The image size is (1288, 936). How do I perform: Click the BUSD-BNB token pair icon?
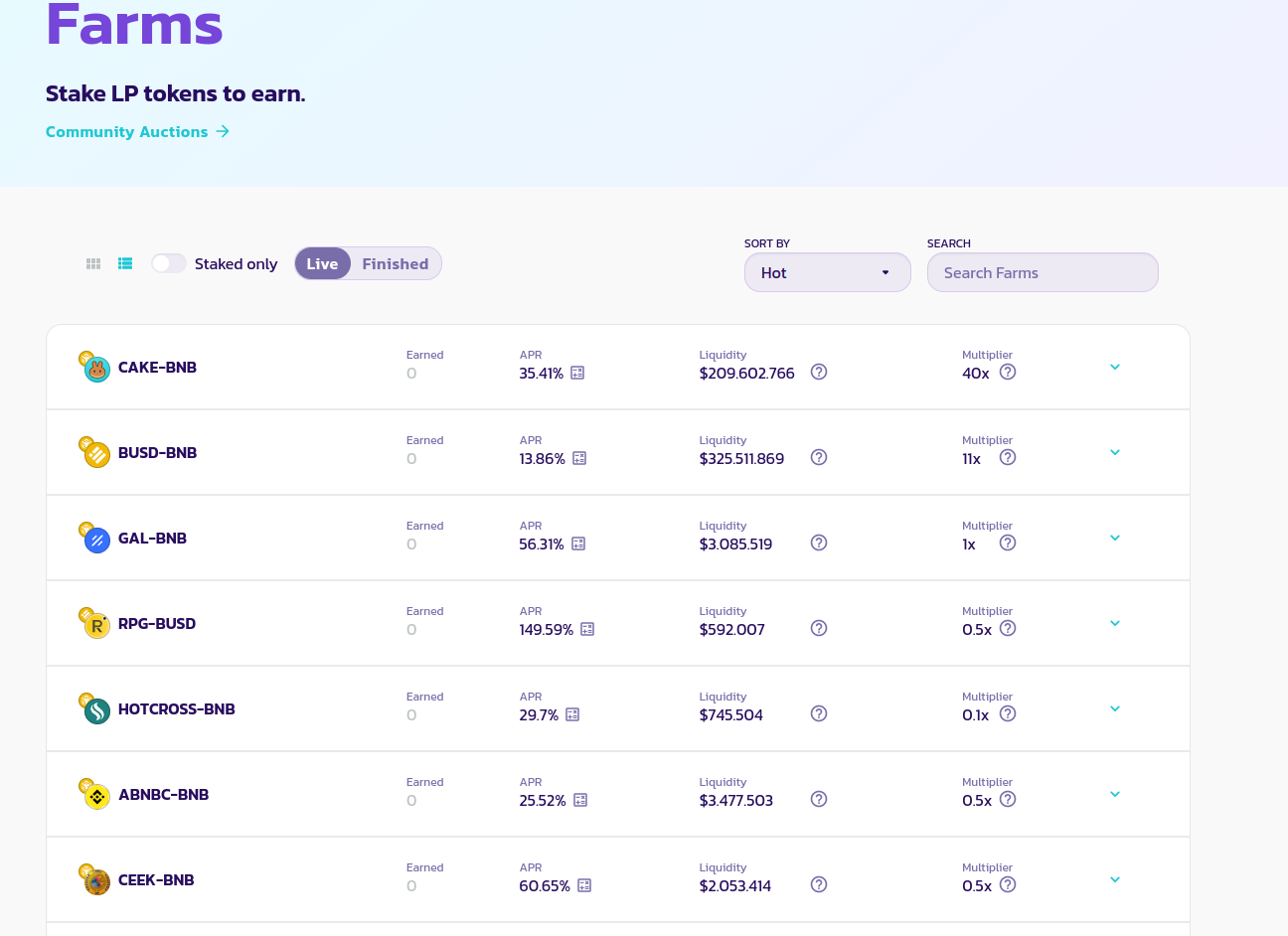[94, 452]
